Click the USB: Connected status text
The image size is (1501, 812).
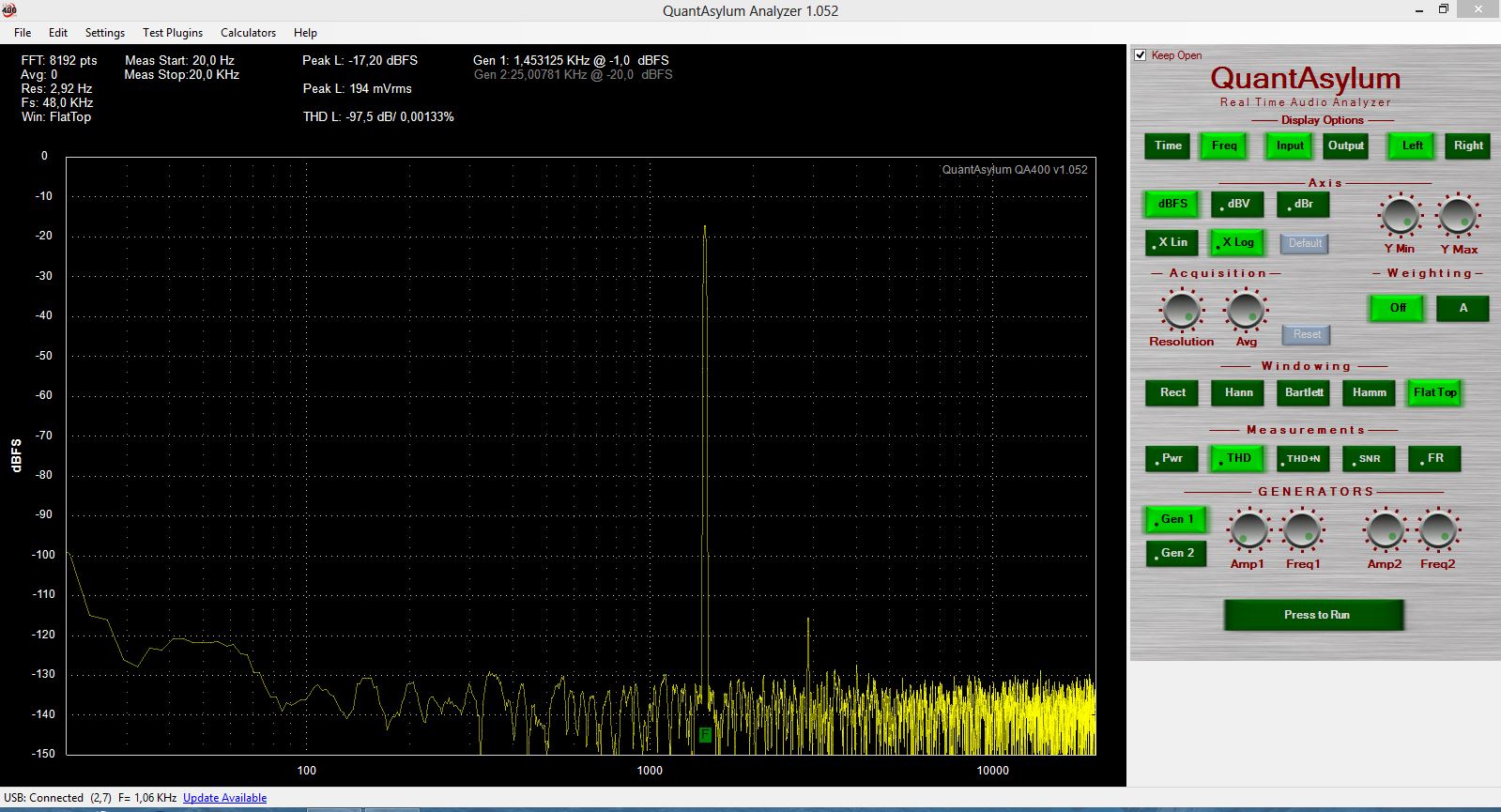click(44, 798)
